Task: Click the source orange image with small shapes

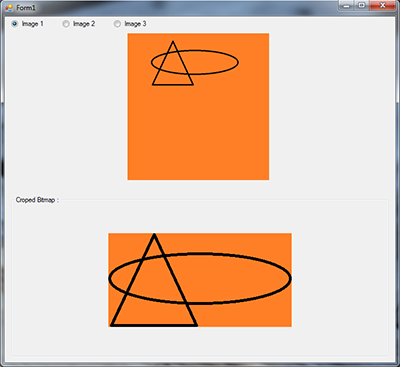Action: [198, 107]
